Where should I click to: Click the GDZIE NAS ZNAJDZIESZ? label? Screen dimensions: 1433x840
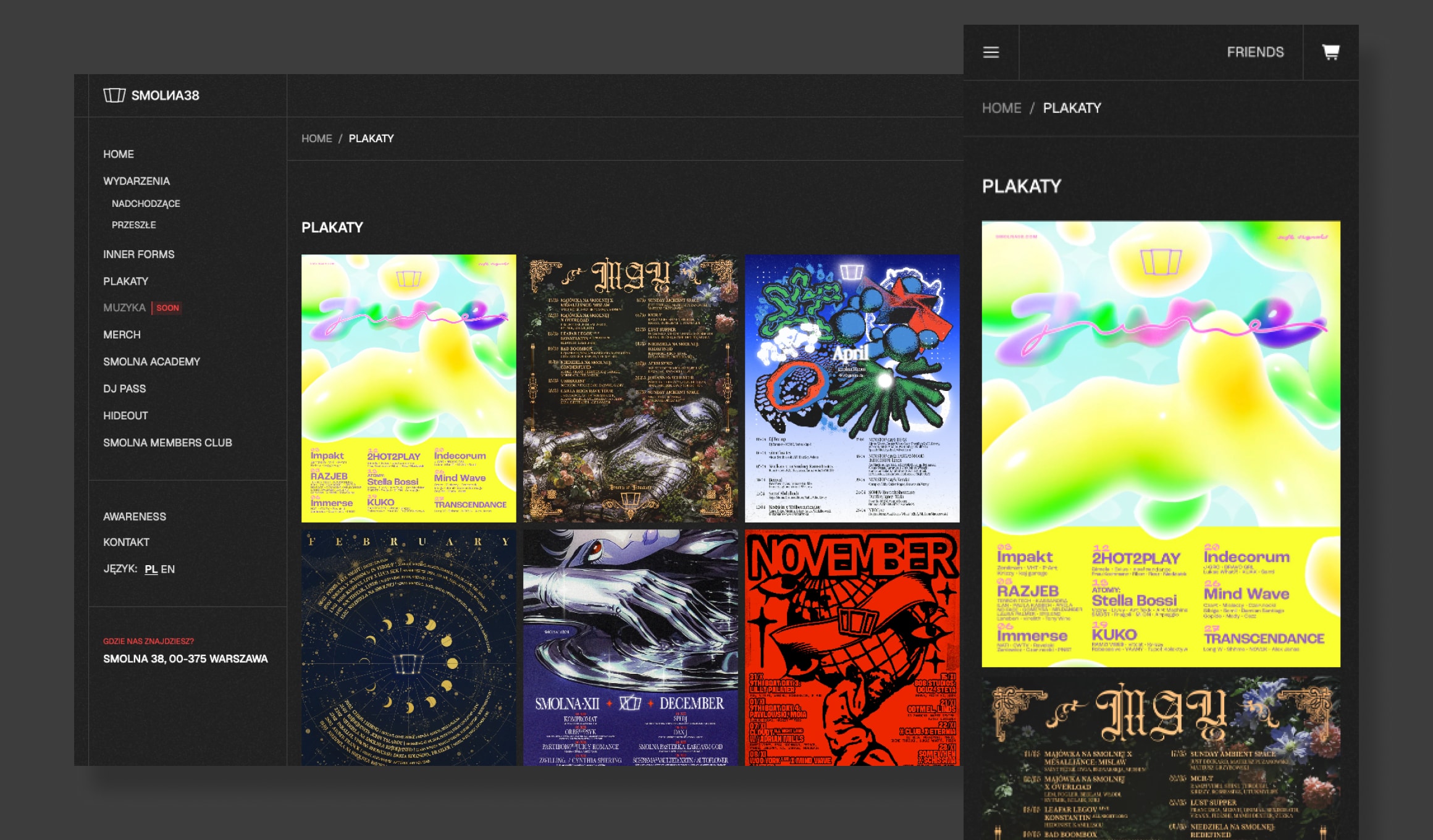[x=148, y=641]
